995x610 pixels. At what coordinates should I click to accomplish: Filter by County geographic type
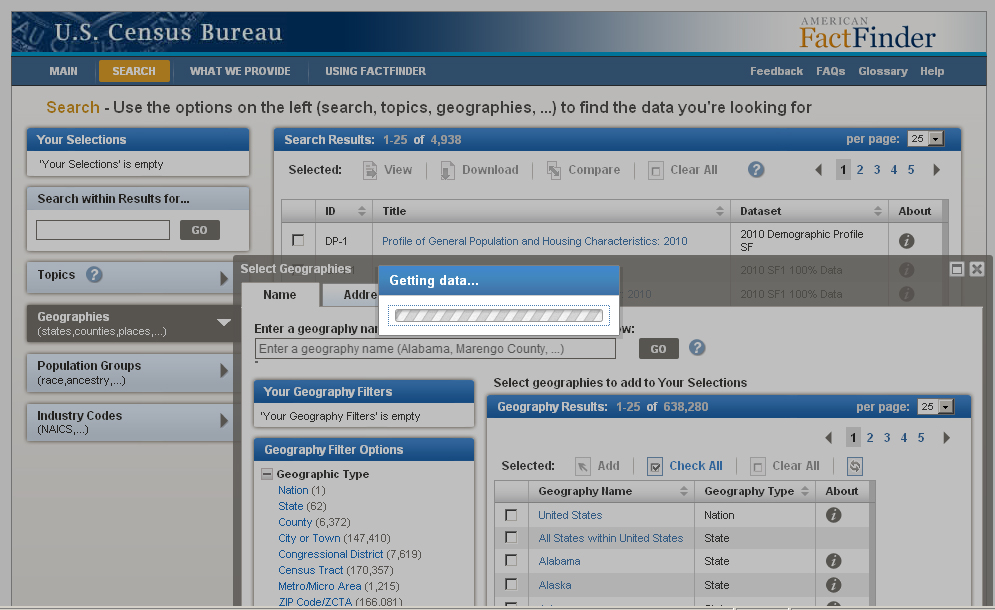(295, 522)
